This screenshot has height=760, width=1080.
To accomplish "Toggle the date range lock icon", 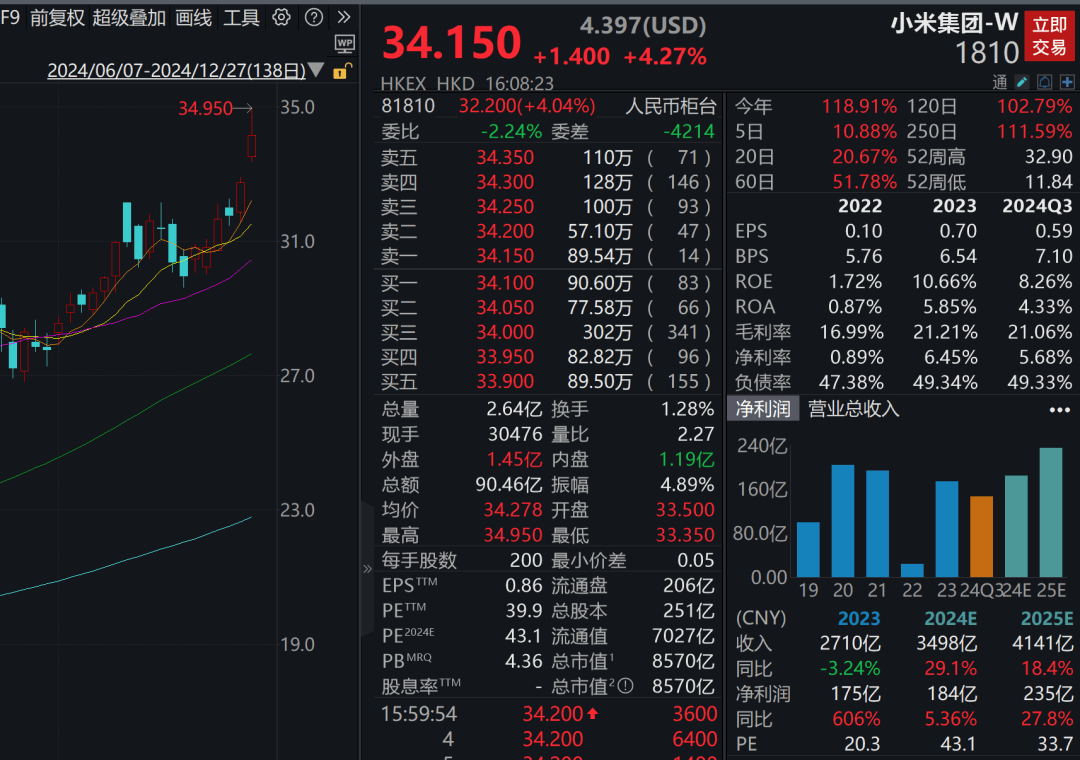I will click(342, 70).
